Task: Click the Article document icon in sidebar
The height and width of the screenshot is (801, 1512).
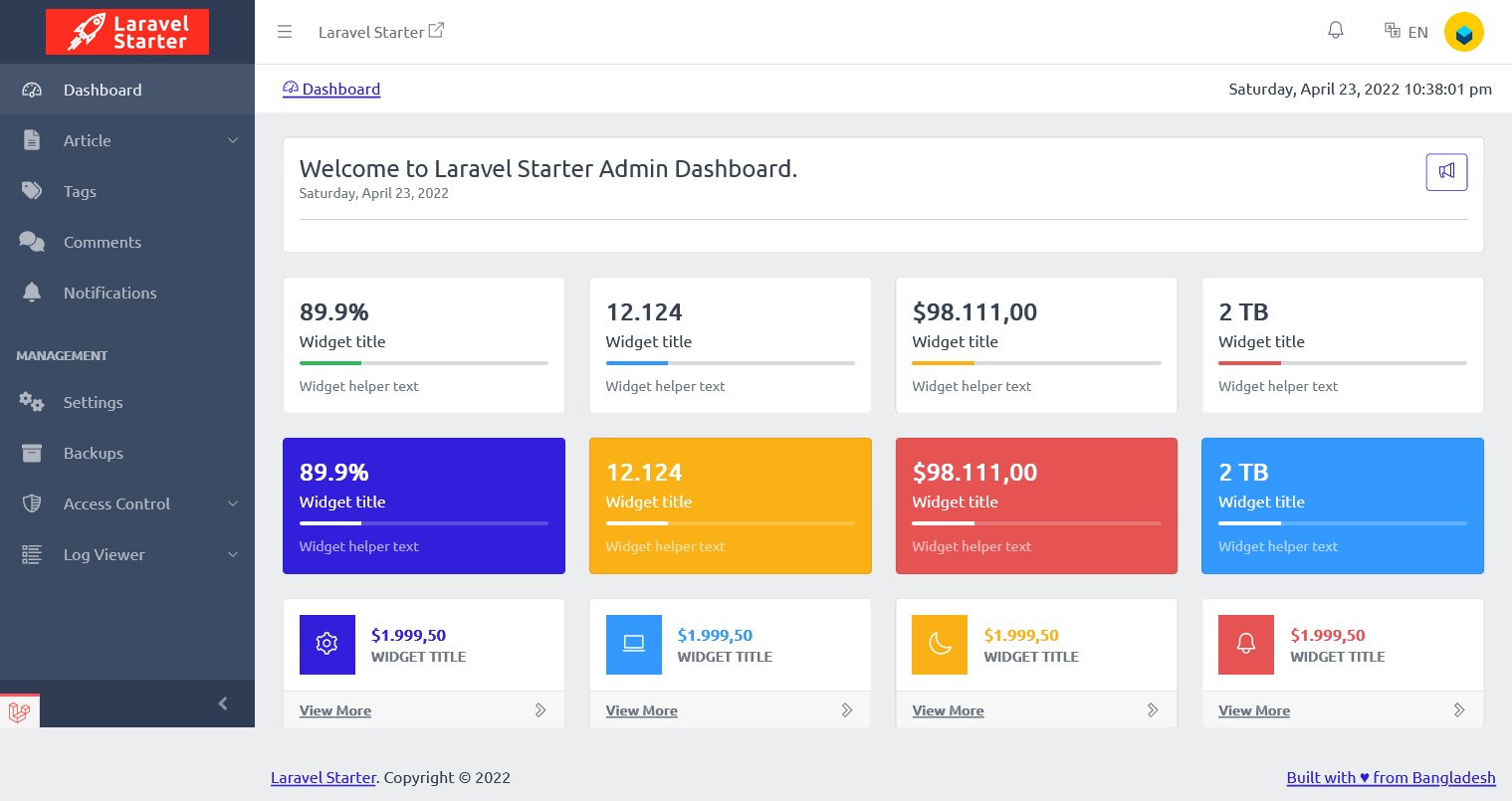Action: pos(32,140)
